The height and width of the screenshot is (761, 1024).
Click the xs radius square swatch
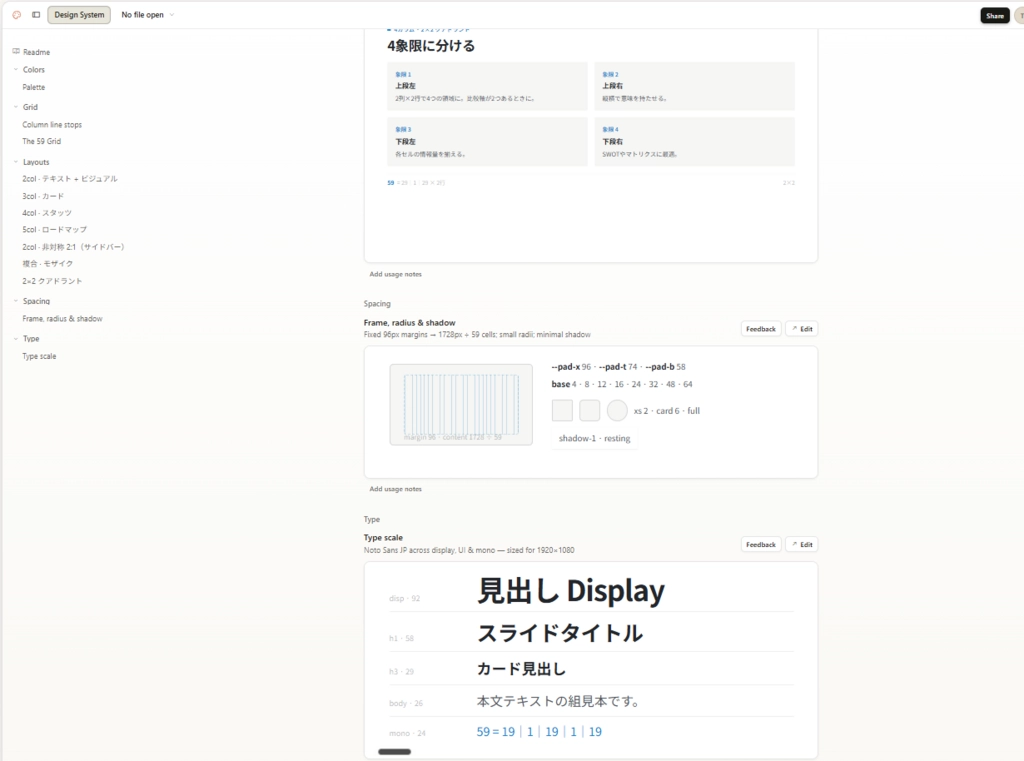click(x=562, y=411)
